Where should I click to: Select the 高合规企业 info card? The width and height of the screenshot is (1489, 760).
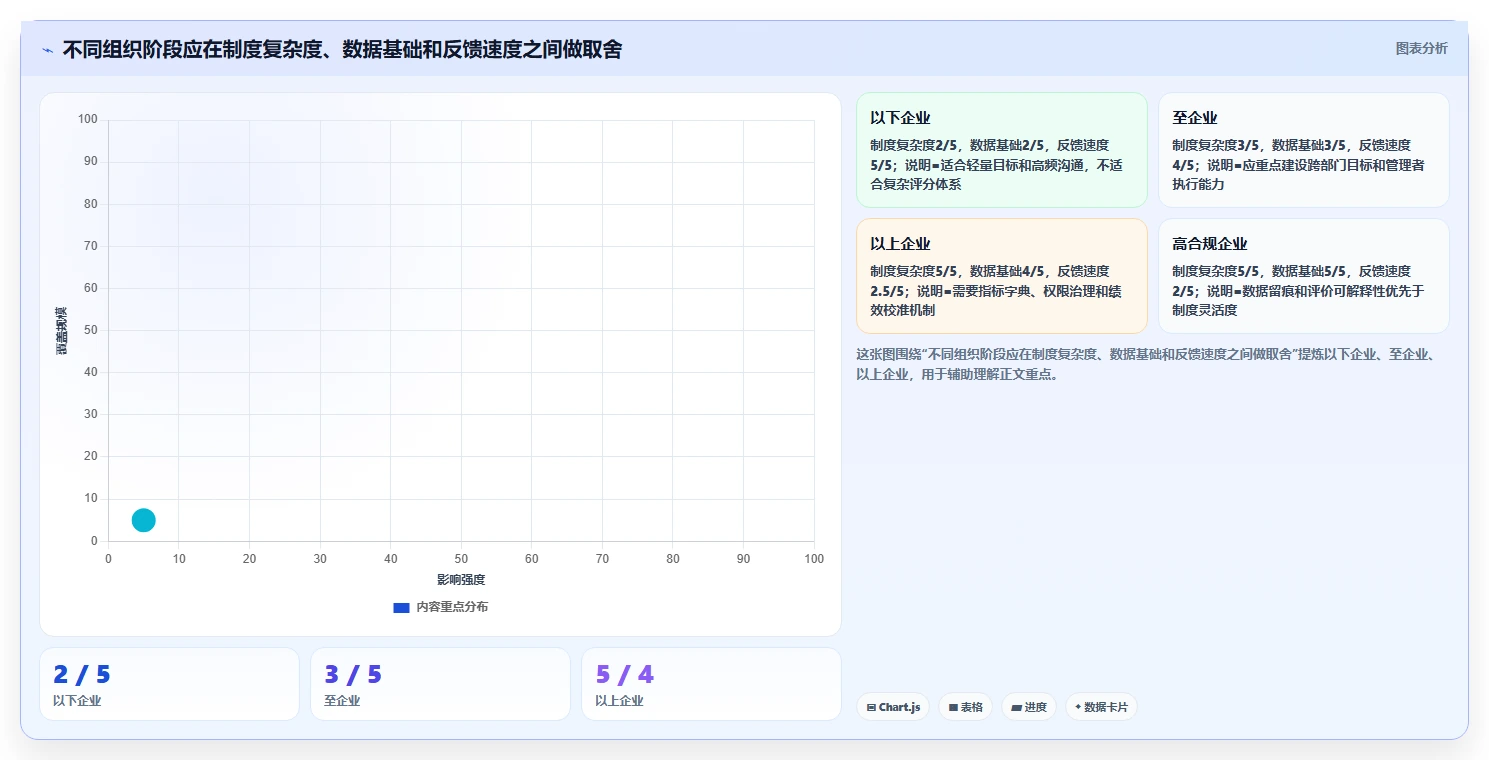tap(1303, 276)
